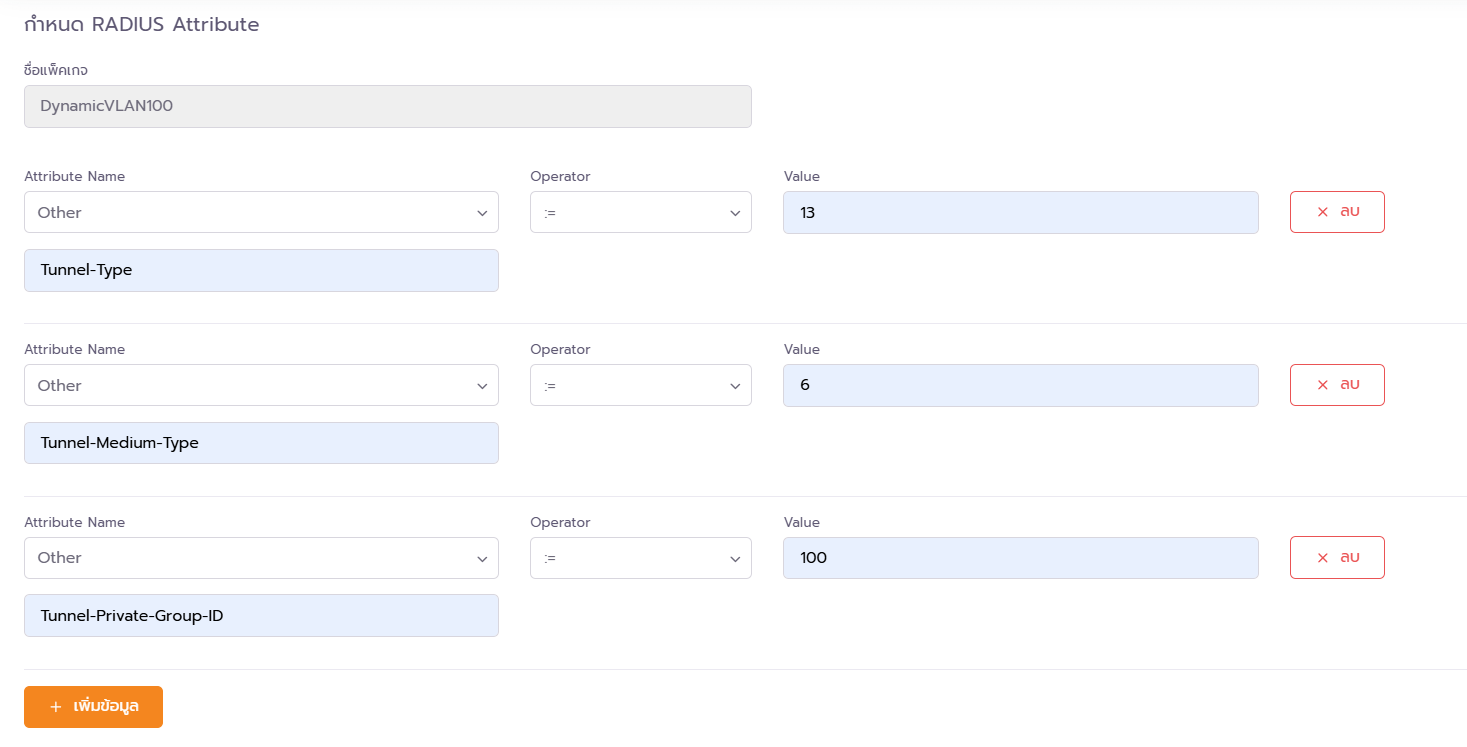Viewport: 1467px width, 747px height.
Task: Click the X icon beside value 100
Action: coord(1322,558)
